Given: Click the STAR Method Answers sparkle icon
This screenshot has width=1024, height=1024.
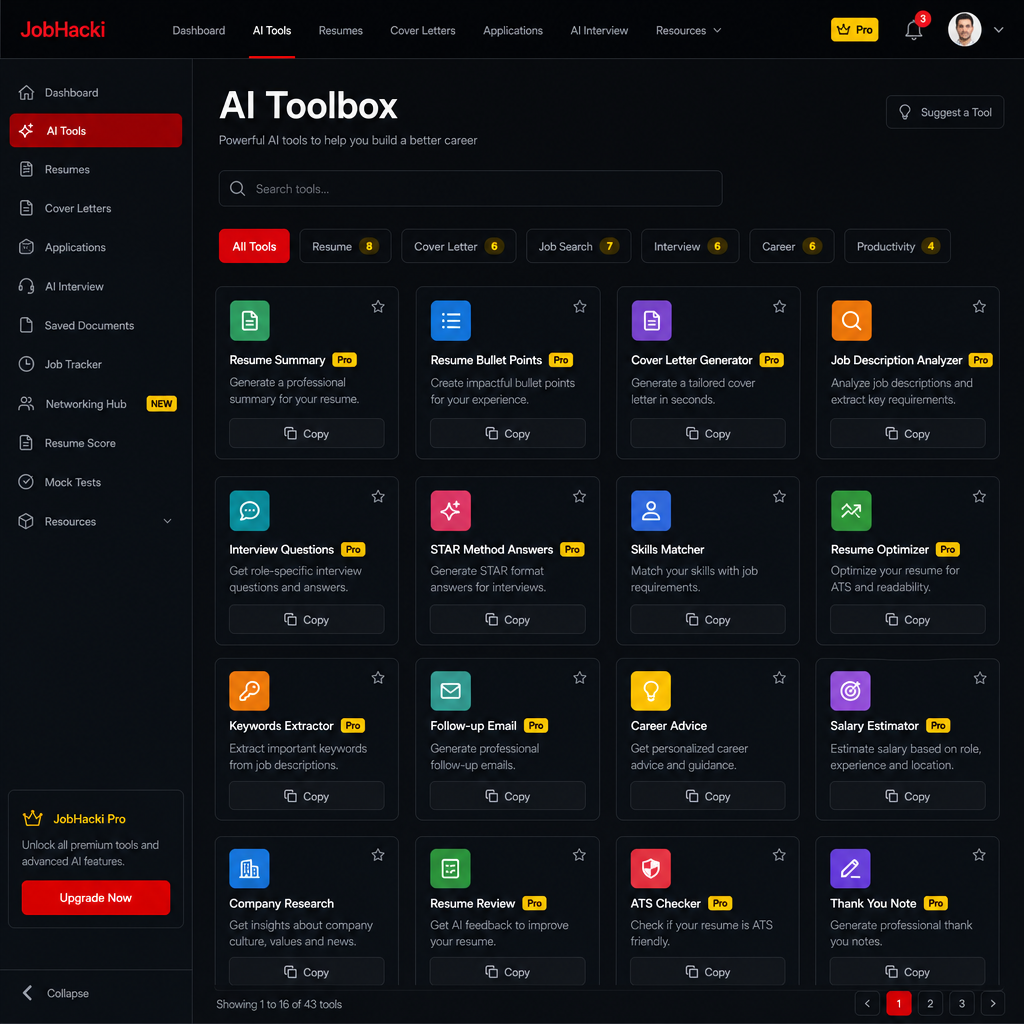Looking at the screenshot, I should coord(451,510).
